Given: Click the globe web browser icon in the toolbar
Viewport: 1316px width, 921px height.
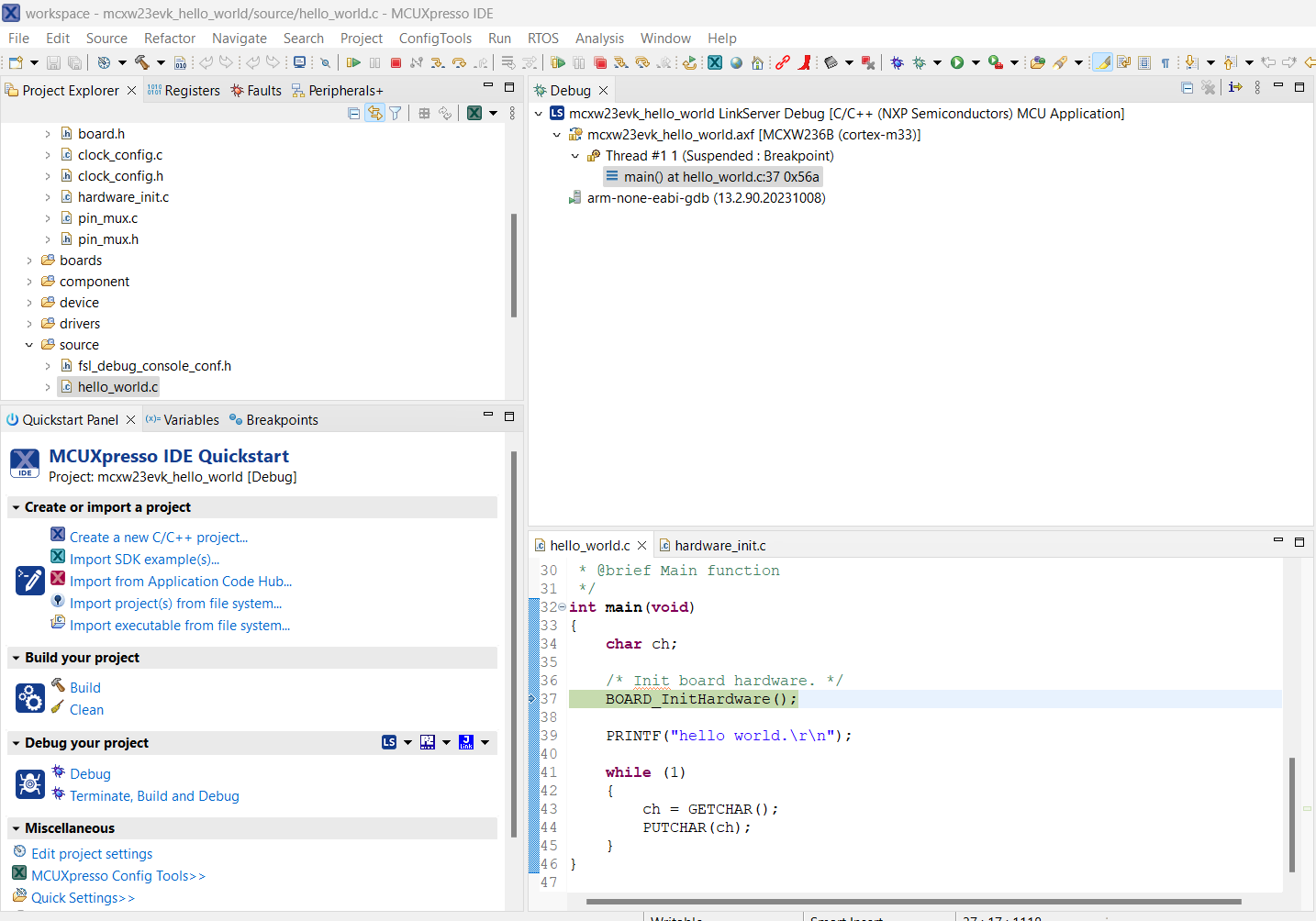Looking at the screenshot, I should 736,62.
